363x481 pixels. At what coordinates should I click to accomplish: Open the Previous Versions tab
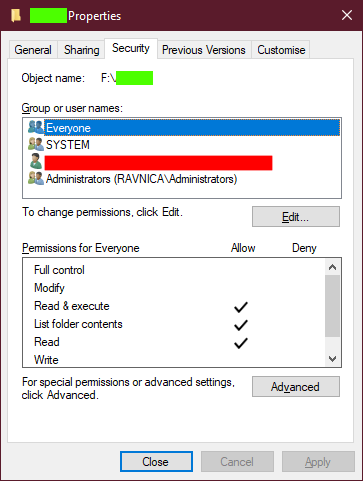click(204, 50)
